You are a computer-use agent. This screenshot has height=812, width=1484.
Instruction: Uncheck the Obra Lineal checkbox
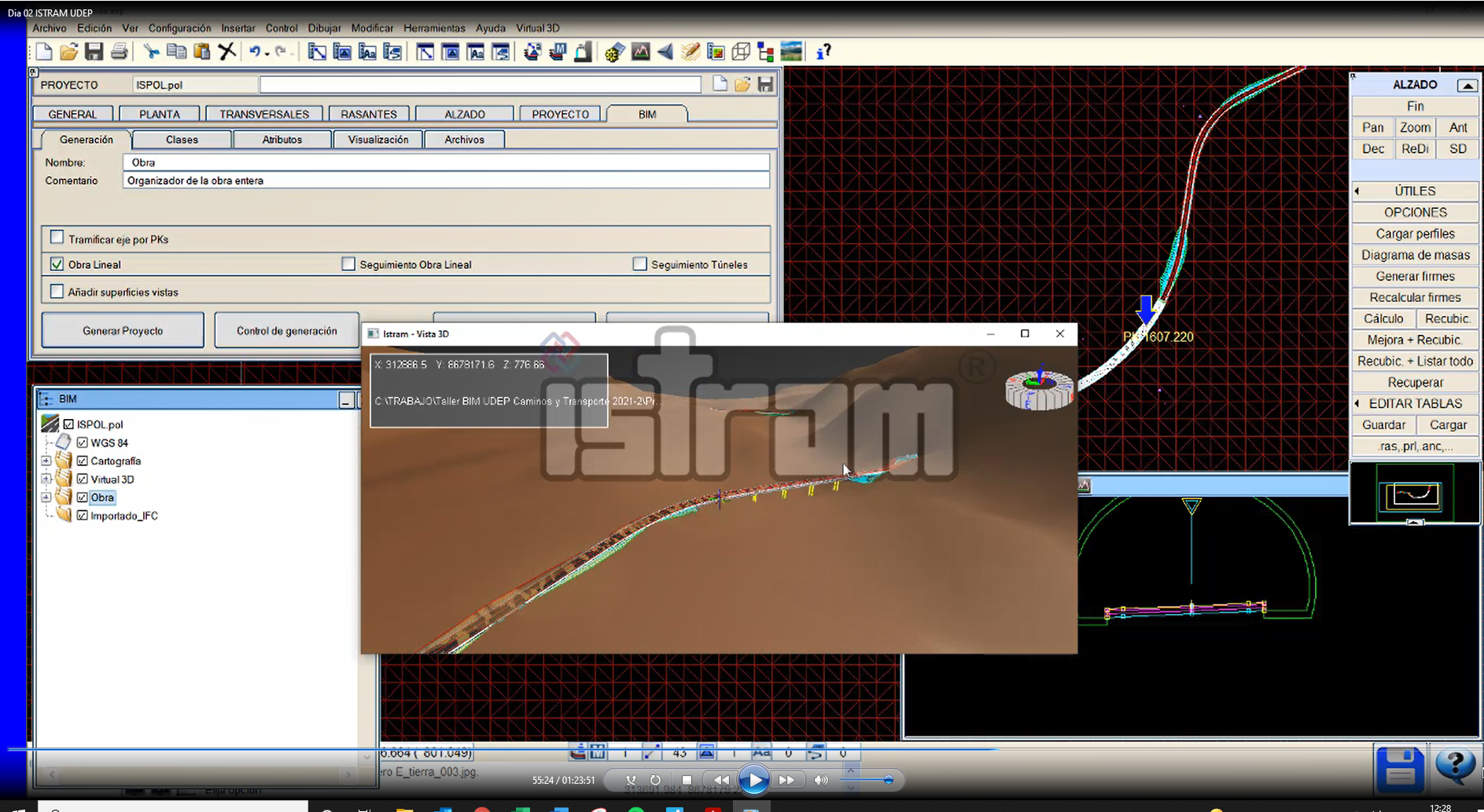(57, 264)
